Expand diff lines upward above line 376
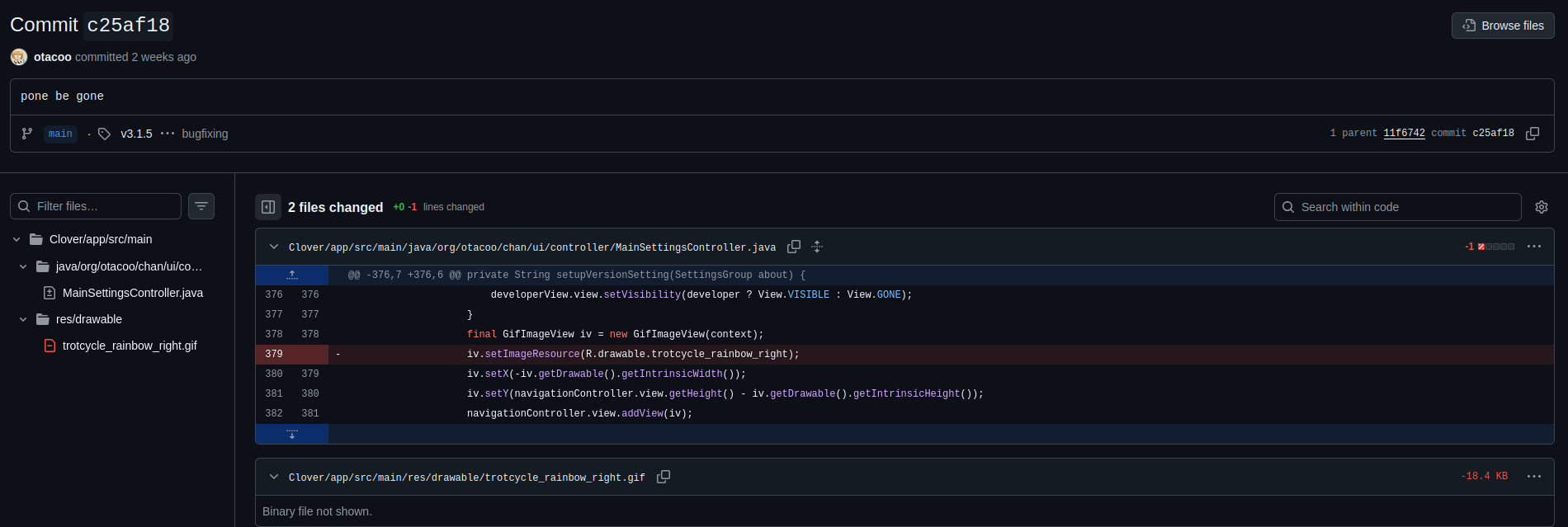The width and height of the screenshot is (1568, 527). tap(292, 275)
